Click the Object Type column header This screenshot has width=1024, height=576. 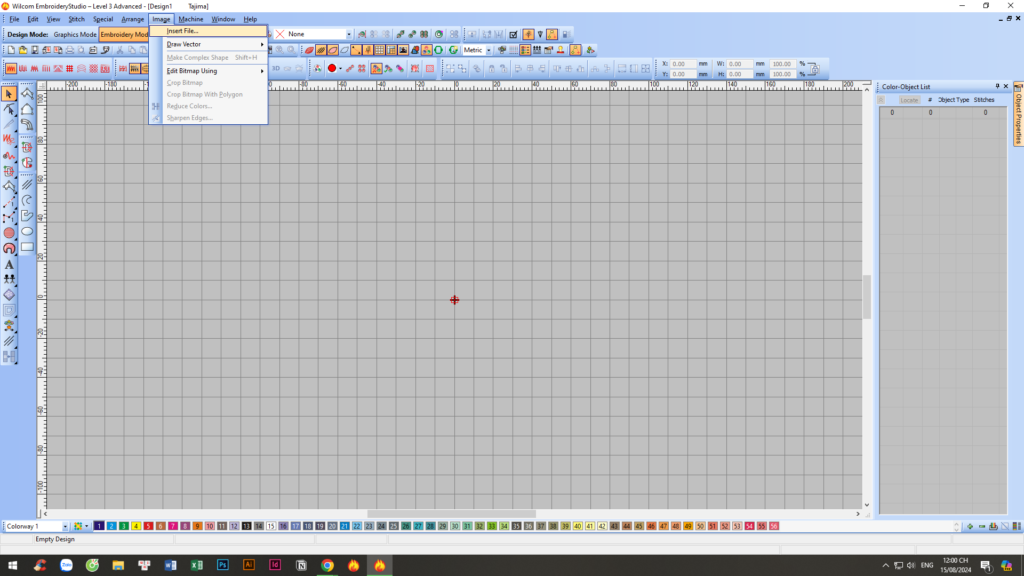(953, 100)
